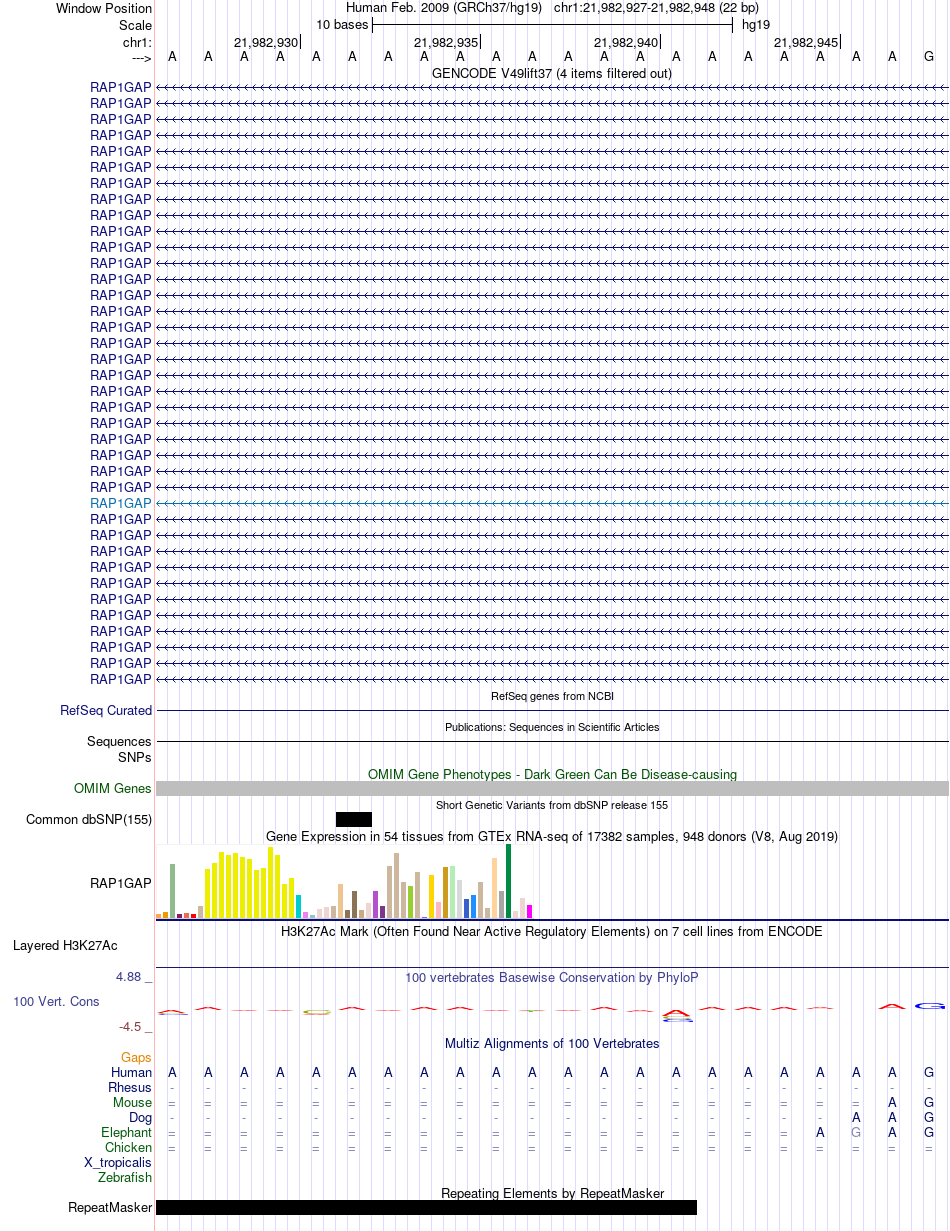Click the chr1: ruler label
The height and width of the screenshot is (1231, 950).
tap(137, 42)
